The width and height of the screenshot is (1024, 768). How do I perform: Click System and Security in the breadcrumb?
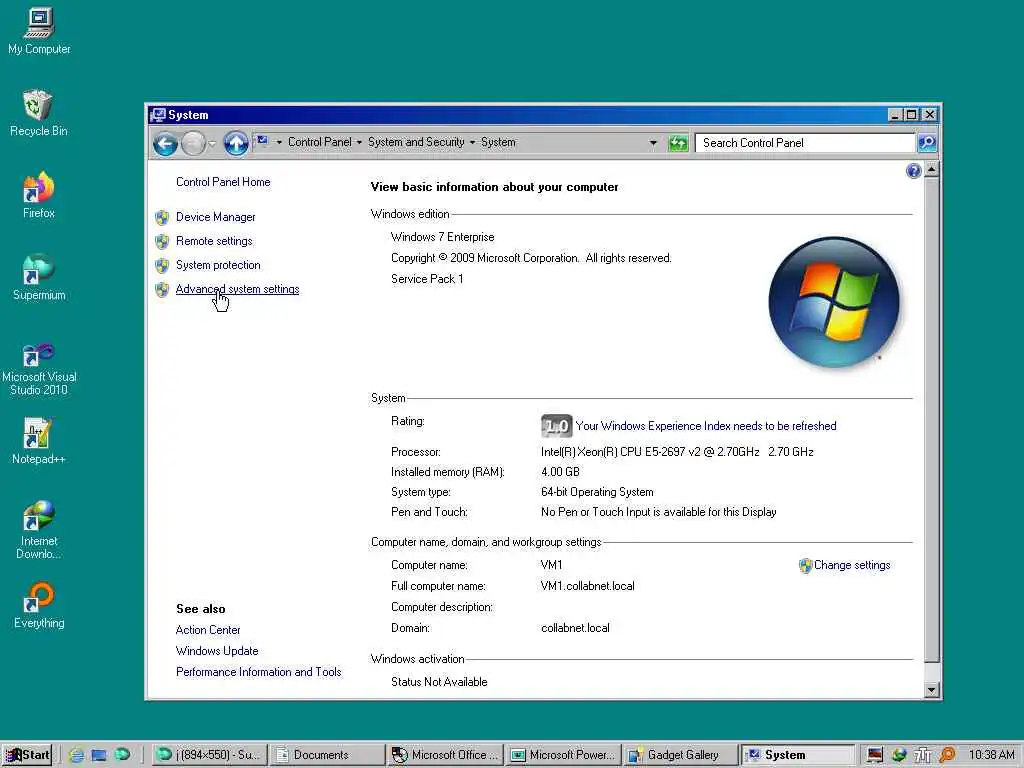pyautogui.click(x=416, y=142)
